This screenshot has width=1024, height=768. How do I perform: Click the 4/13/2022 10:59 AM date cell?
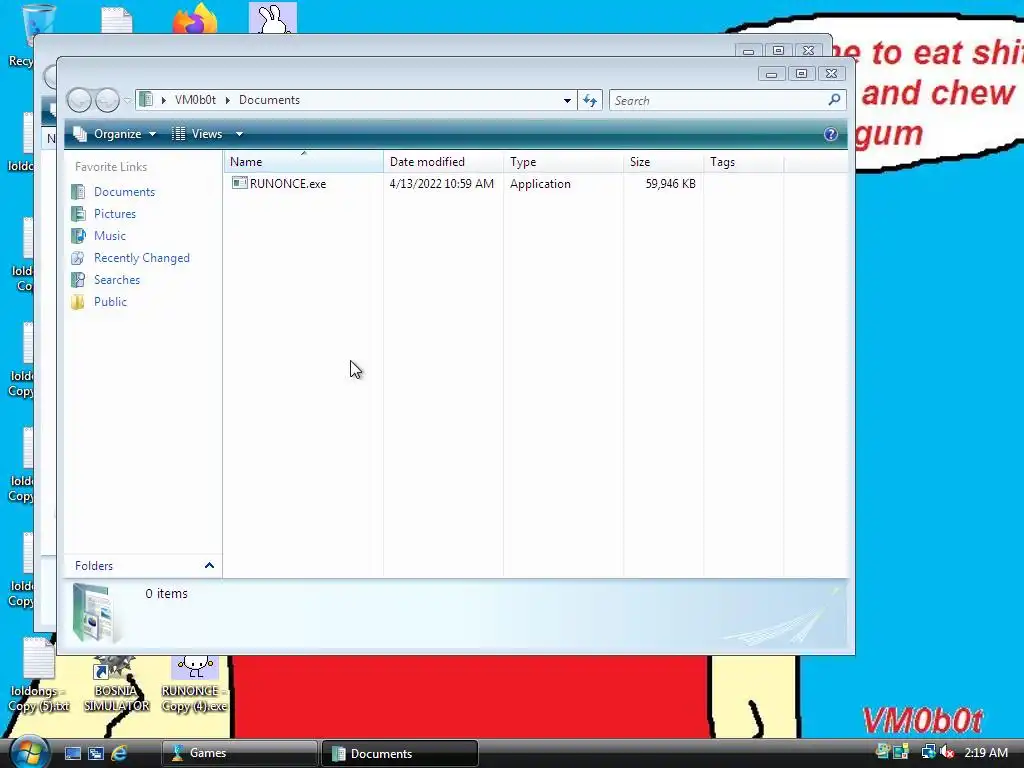(x=441, y=184)
